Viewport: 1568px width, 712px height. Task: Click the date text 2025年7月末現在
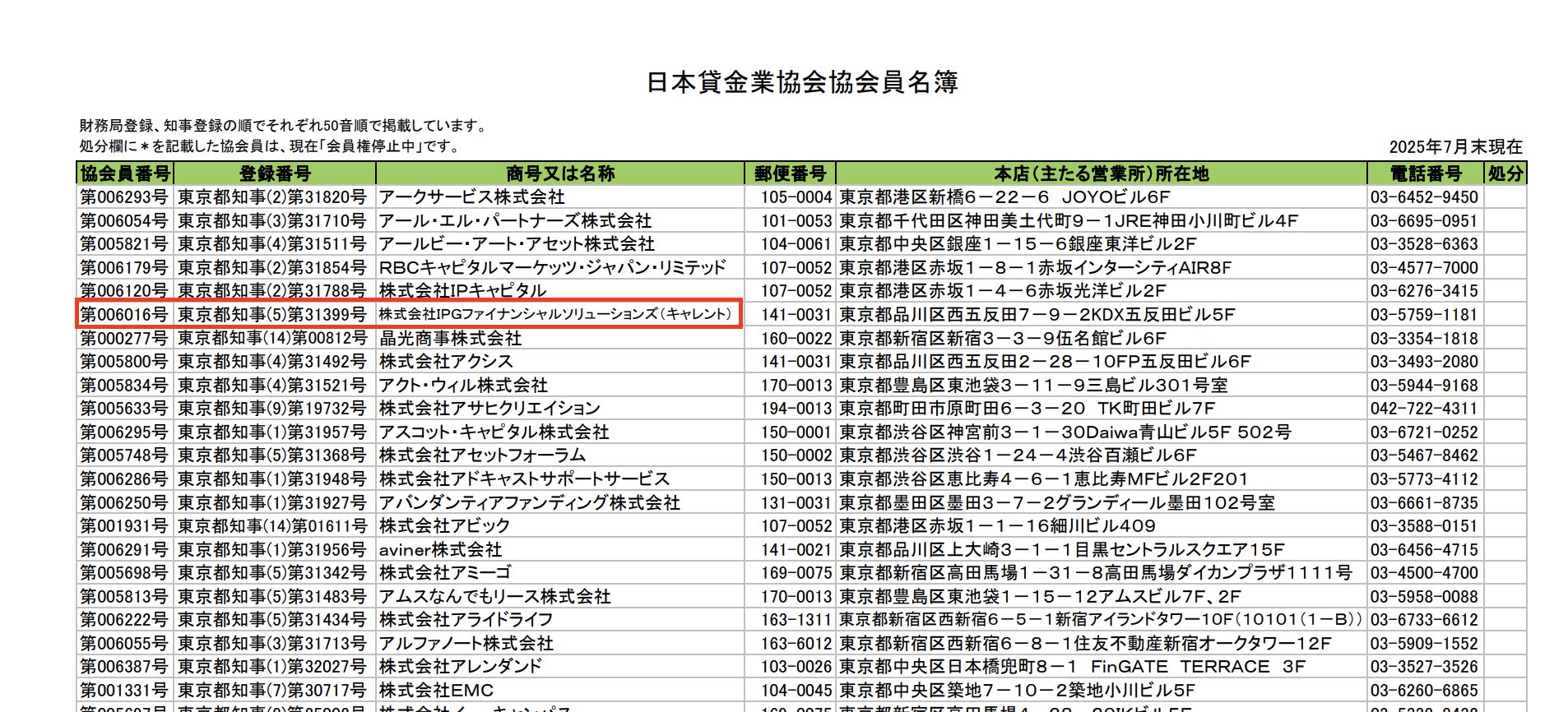1455,147
